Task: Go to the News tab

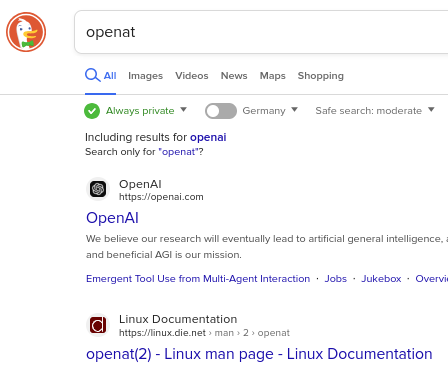Action: 234,76
